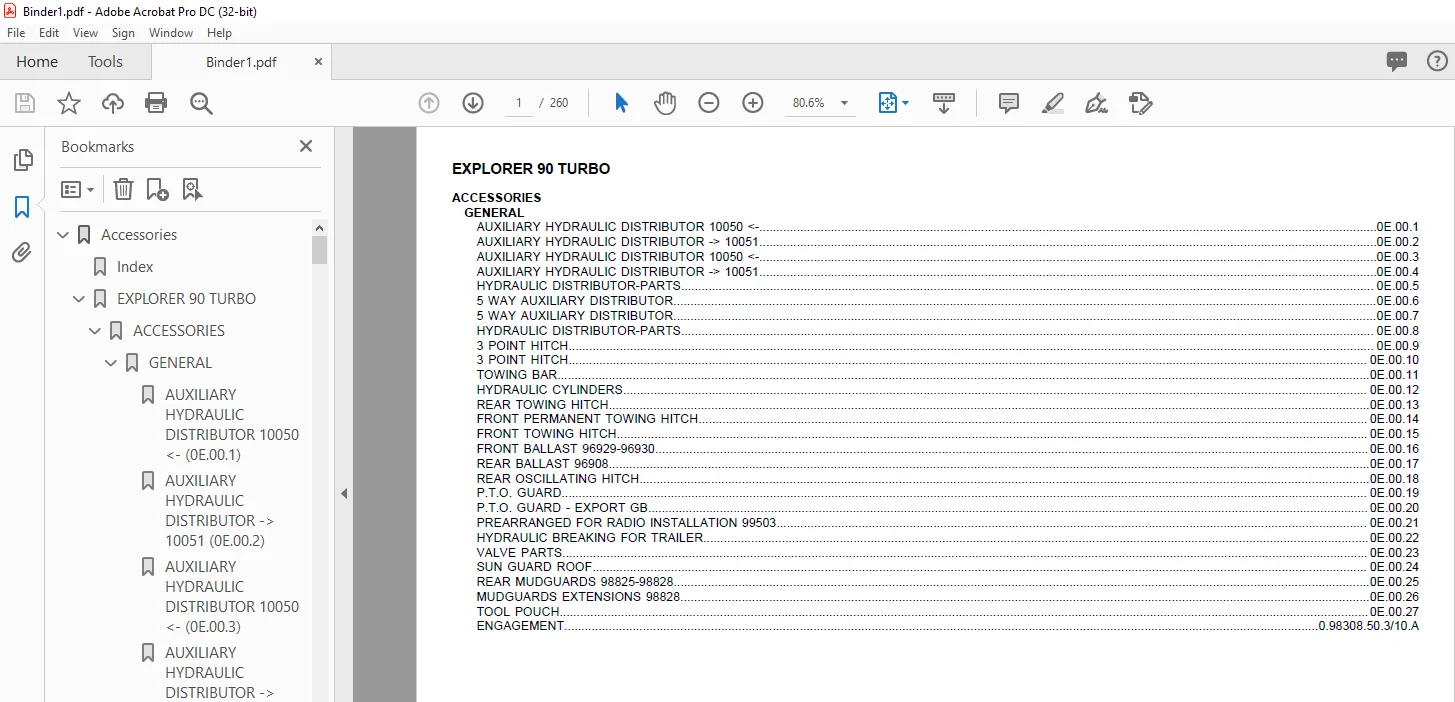This screenshot has width=1455, height=702.
Task: Open the help question mark icon
Action: [x=1436, y=61]
